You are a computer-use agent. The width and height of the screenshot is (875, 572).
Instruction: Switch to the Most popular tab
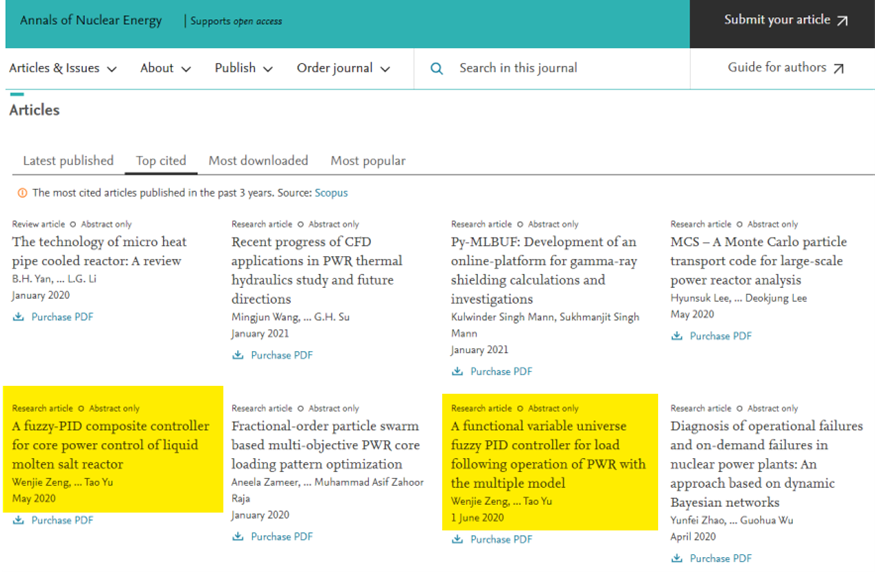pyautogui.click(x=368, y=161)
